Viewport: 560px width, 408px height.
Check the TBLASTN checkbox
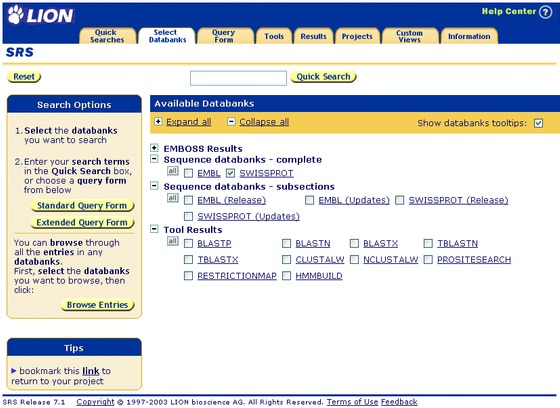click(428, 244)
